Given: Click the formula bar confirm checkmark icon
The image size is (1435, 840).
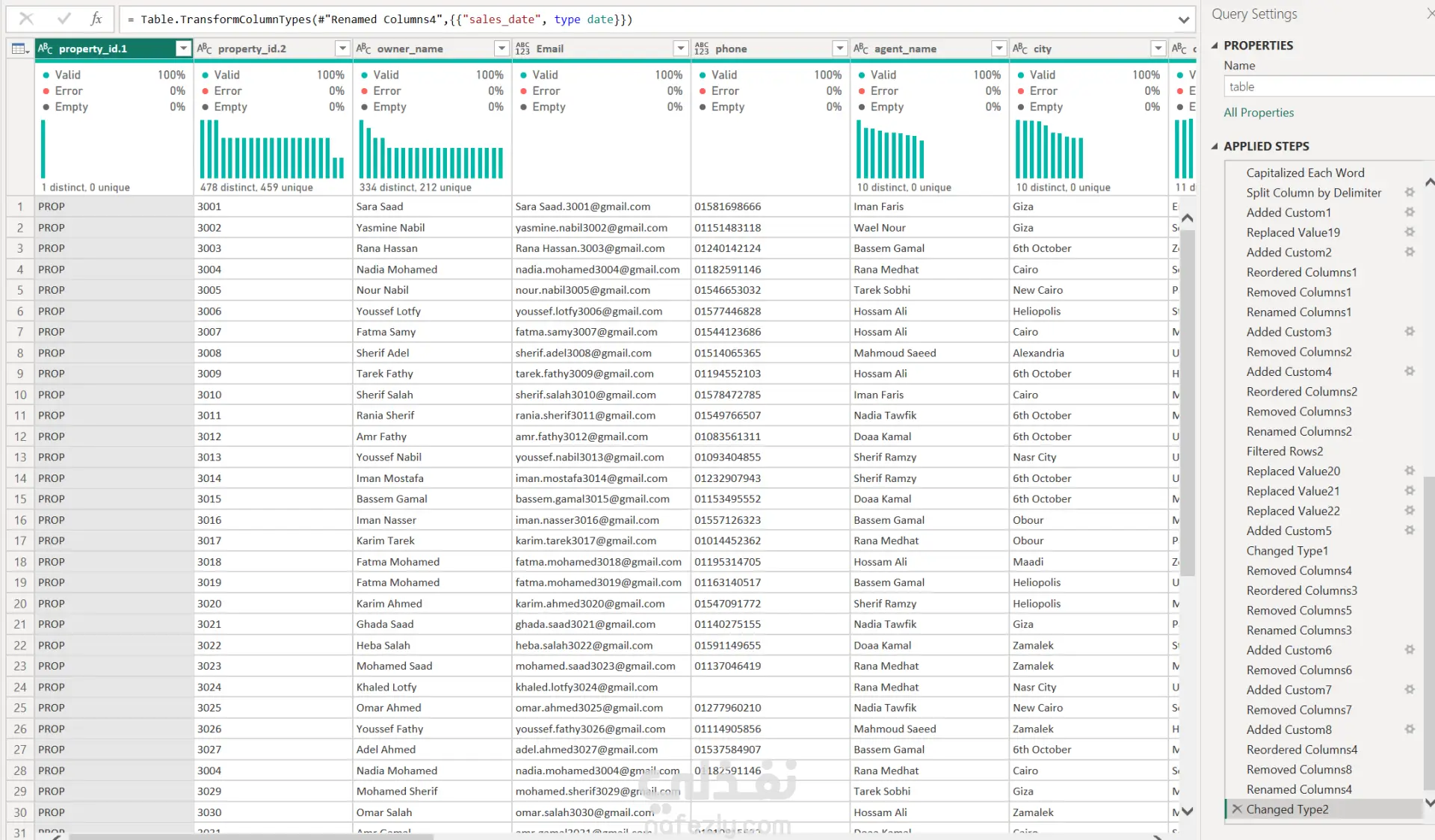Looking at the screenshot, I should pyautogui.click(x=64, y=19).
